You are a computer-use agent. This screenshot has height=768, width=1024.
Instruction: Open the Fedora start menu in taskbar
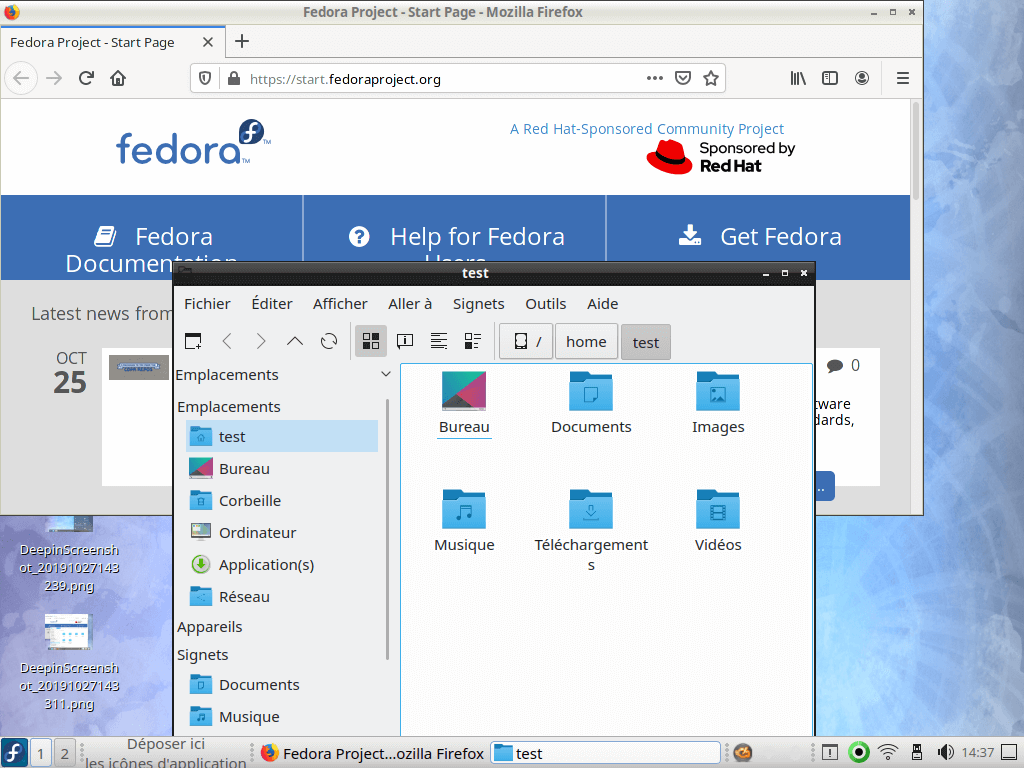(x=14, y=752)
